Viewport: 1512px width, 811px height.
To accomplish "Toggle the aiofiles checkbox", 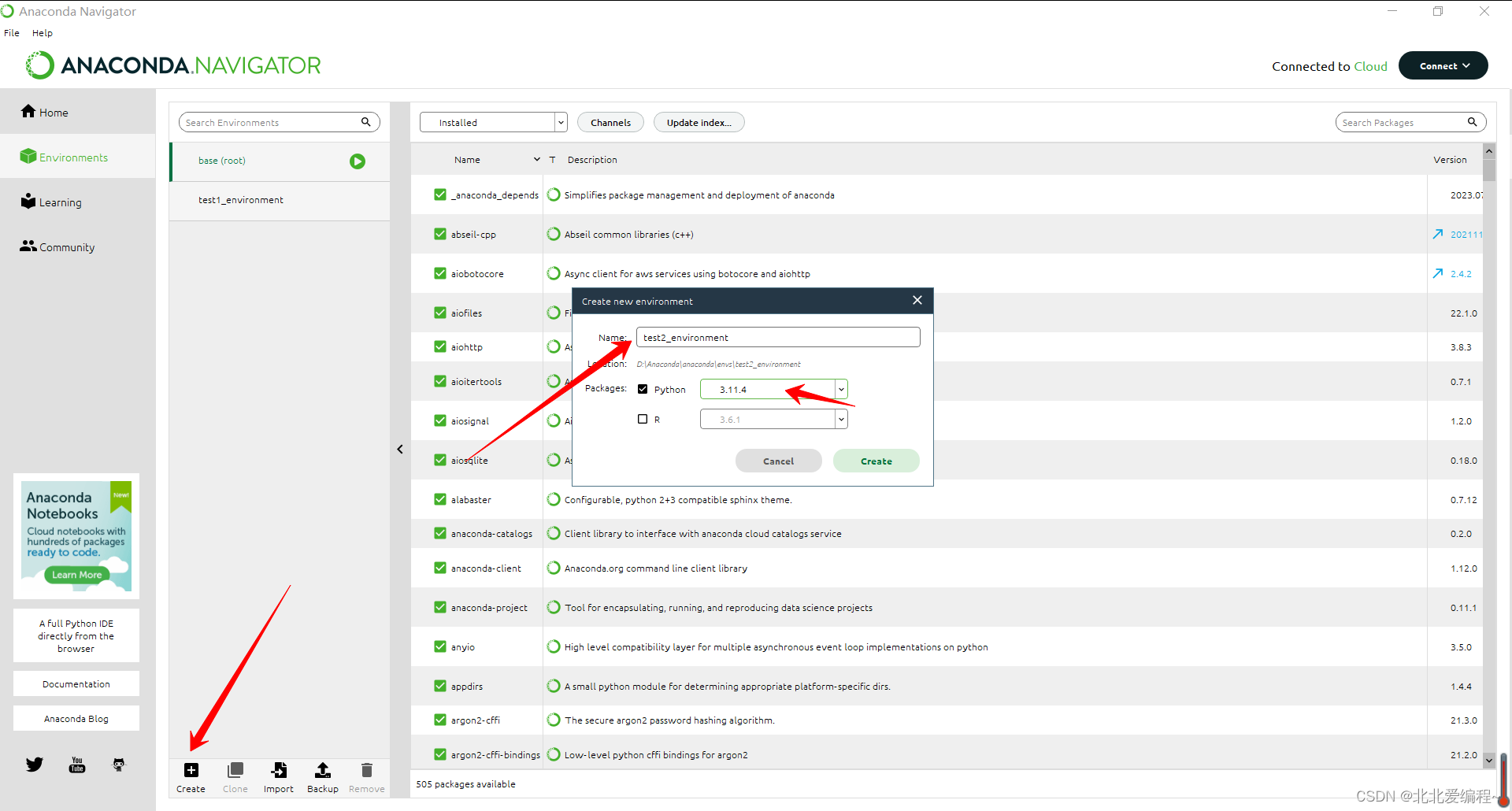I will 440,313.
